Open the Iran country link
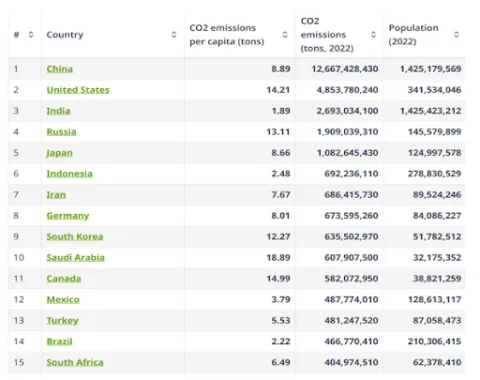 tap(56, 195)
